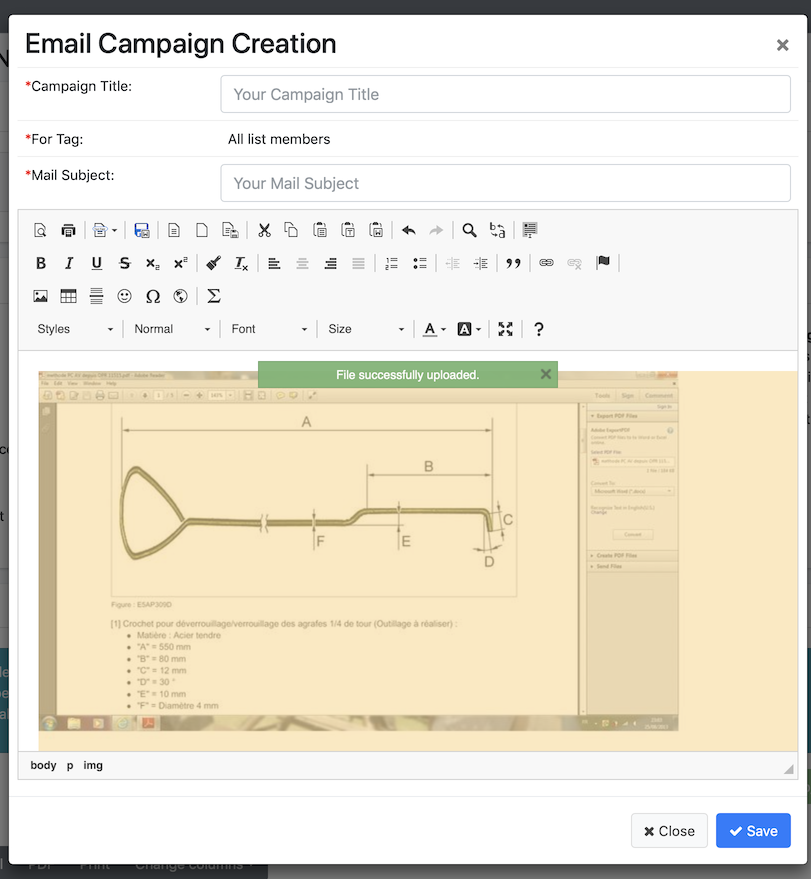Insert horizontal line
This screenshot has height=879, width=811.
[96, 297]
